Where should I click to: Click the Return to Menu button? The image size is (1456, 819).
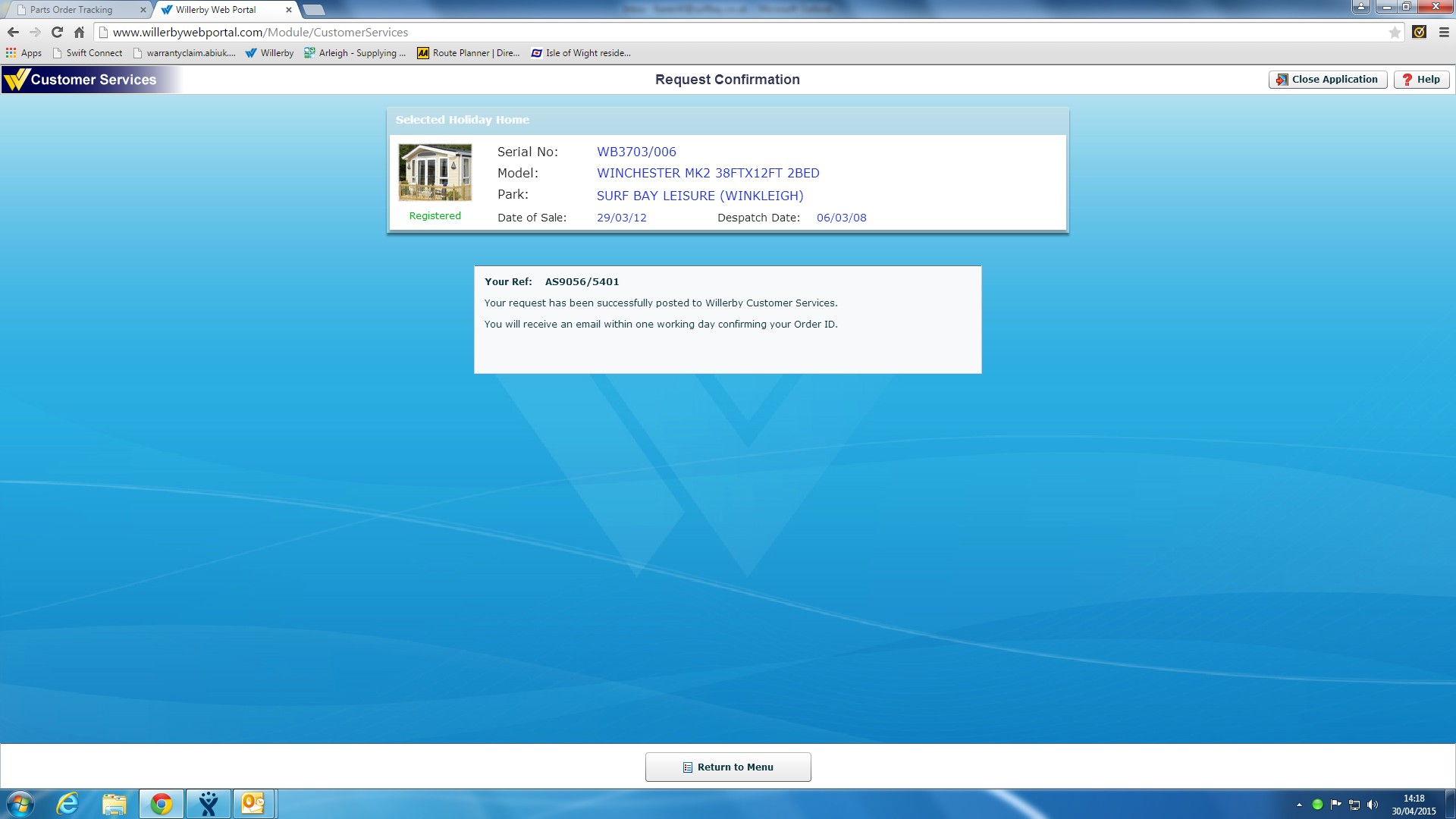[x=728, y=767]
